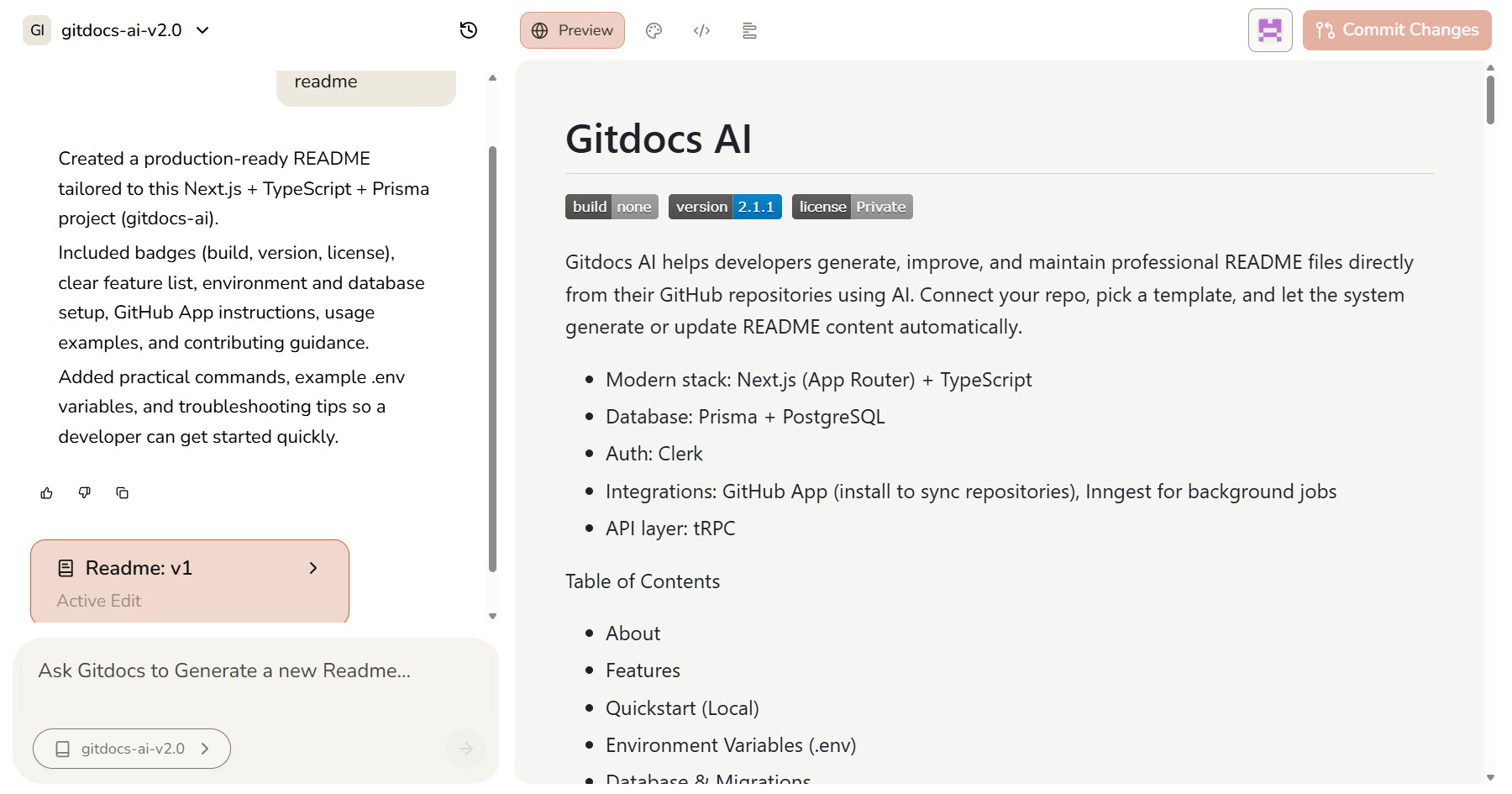Viewport: 1512px width, 794px height.
Task: Open the repo selector in the chat input
Action: click(x=131, y=749)
